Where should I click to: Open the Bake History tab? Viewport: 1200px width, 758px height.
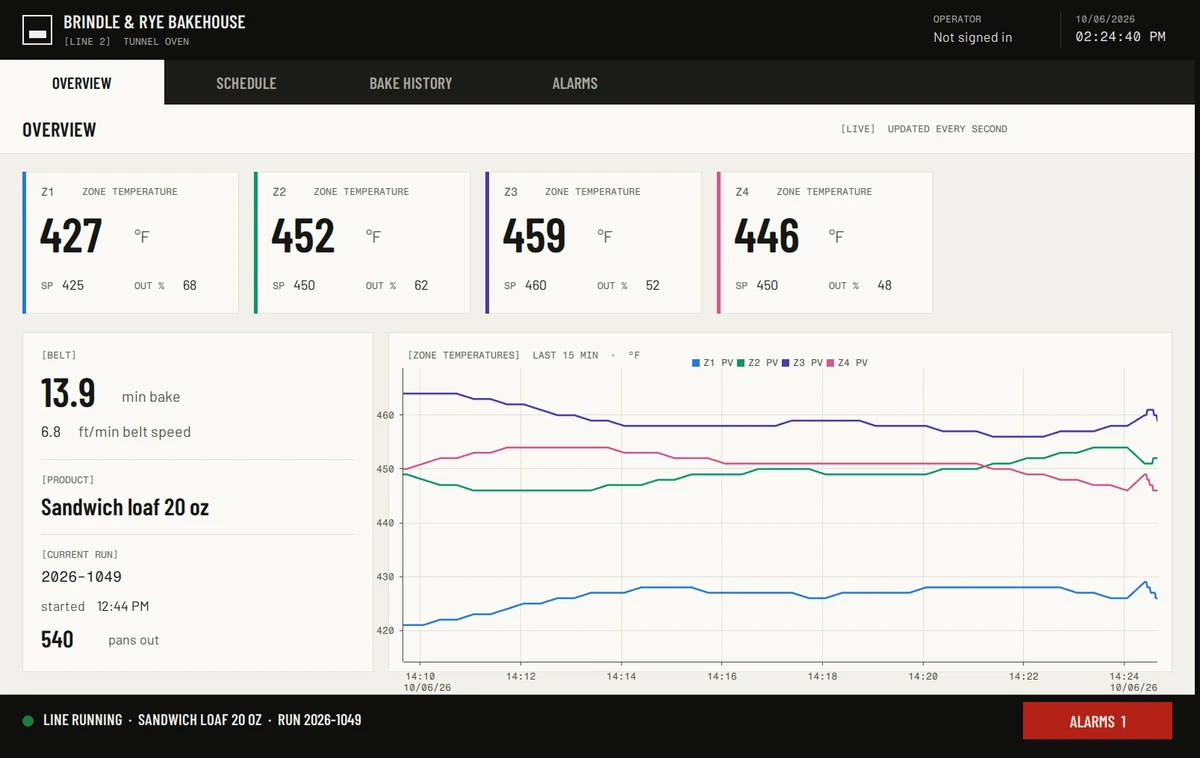tap(411, 83)
